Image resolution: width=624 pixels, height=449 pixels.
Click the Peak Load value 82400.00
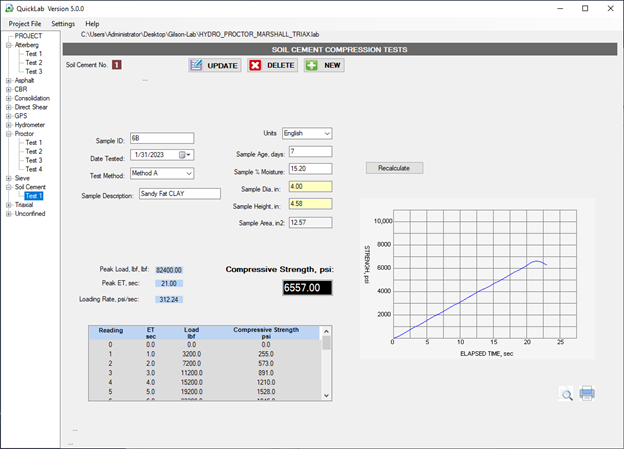(169, 270)
